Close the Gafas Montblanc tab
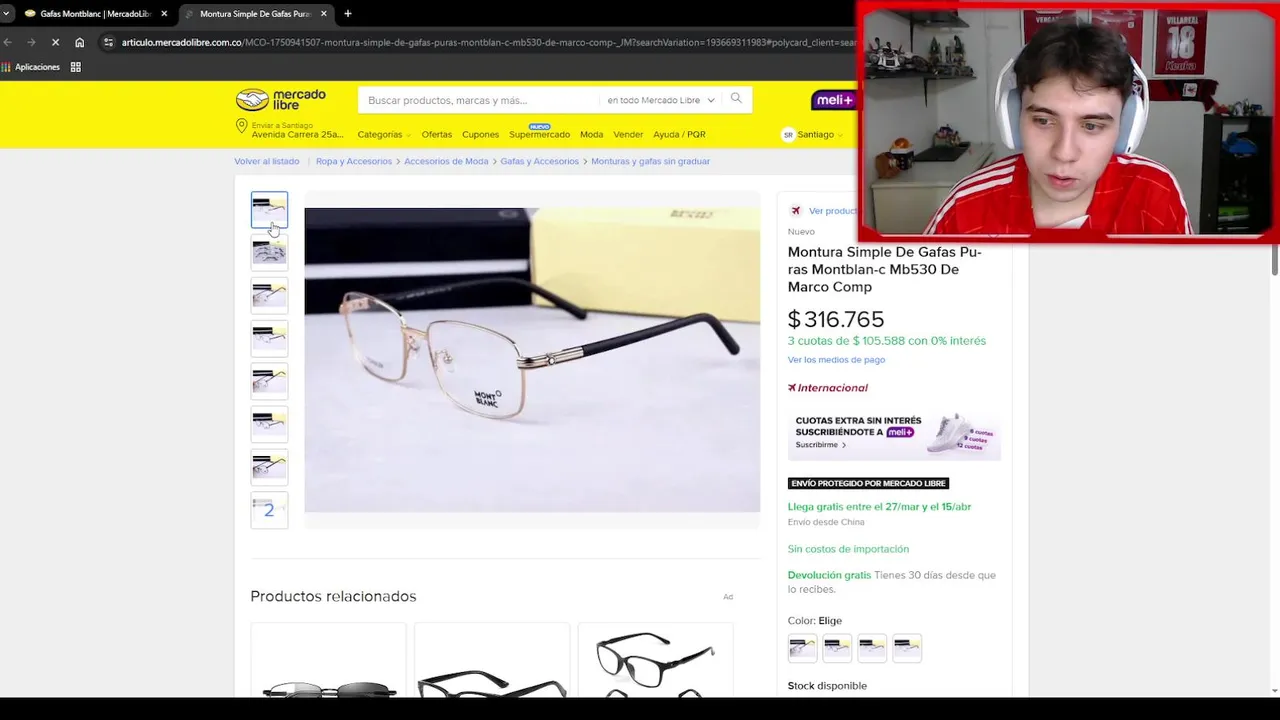 164,14
